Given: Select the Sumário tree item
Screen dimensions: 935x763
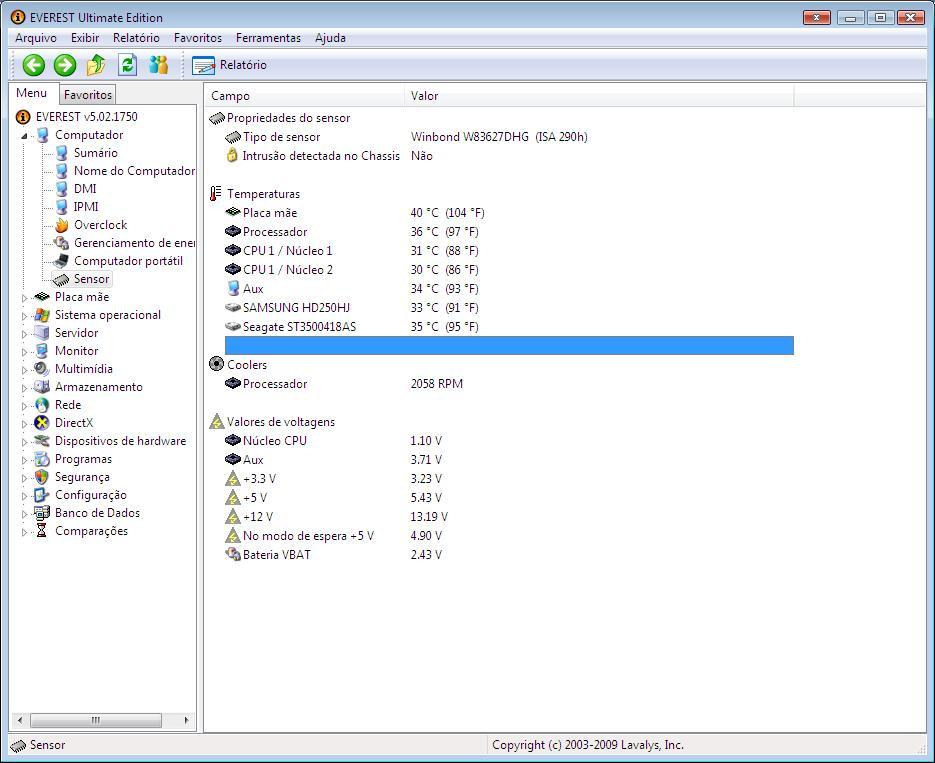Looking at the screenshot, I should point(95,153).
